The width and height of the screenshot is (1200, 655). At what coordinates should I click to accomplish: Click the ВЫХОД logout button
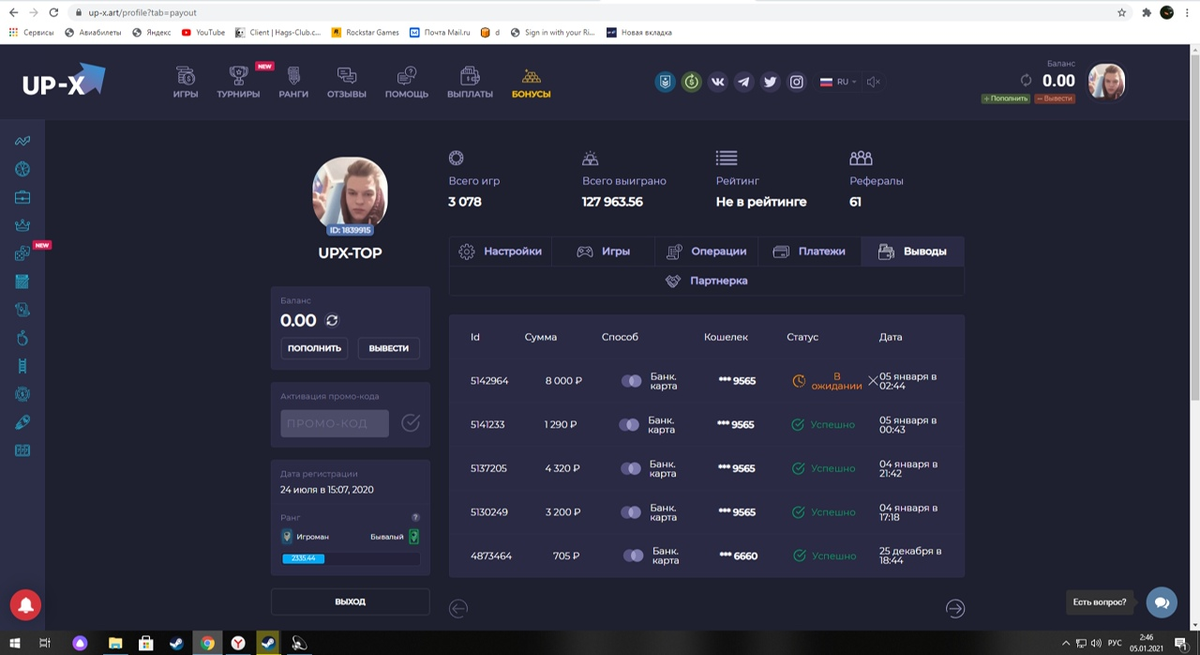(350, 602)
